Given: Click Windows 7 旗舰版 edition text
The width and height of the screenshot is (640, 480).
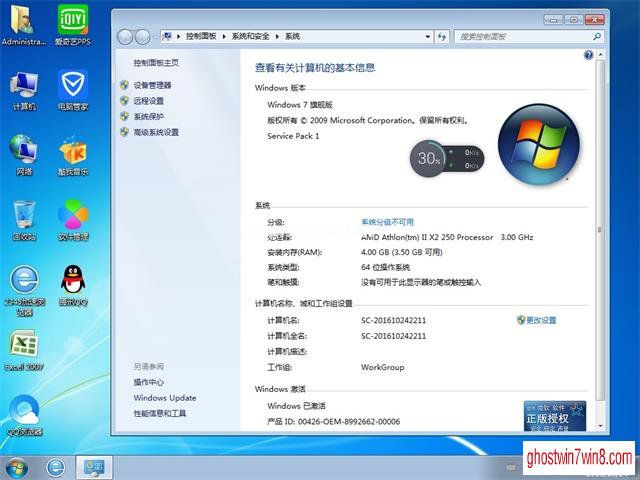Looking at the screenshot, I should pos(300,104).
